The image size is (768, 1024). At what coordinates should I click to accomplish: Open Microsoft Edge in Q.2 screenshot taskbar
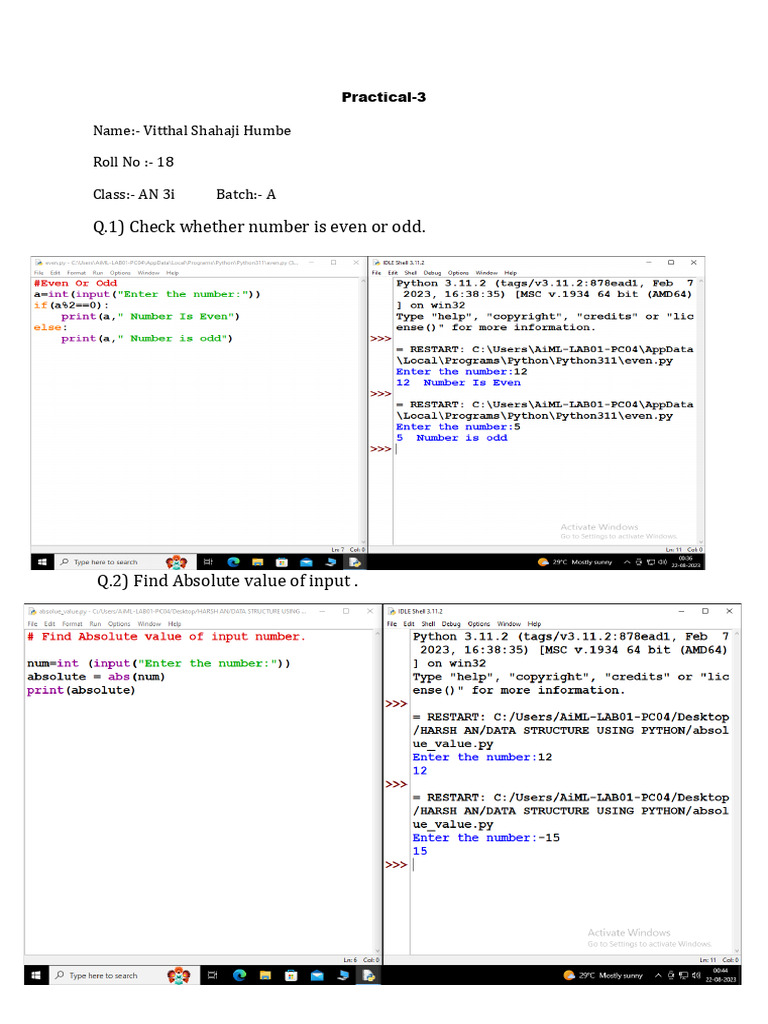(x=239, y=975)
